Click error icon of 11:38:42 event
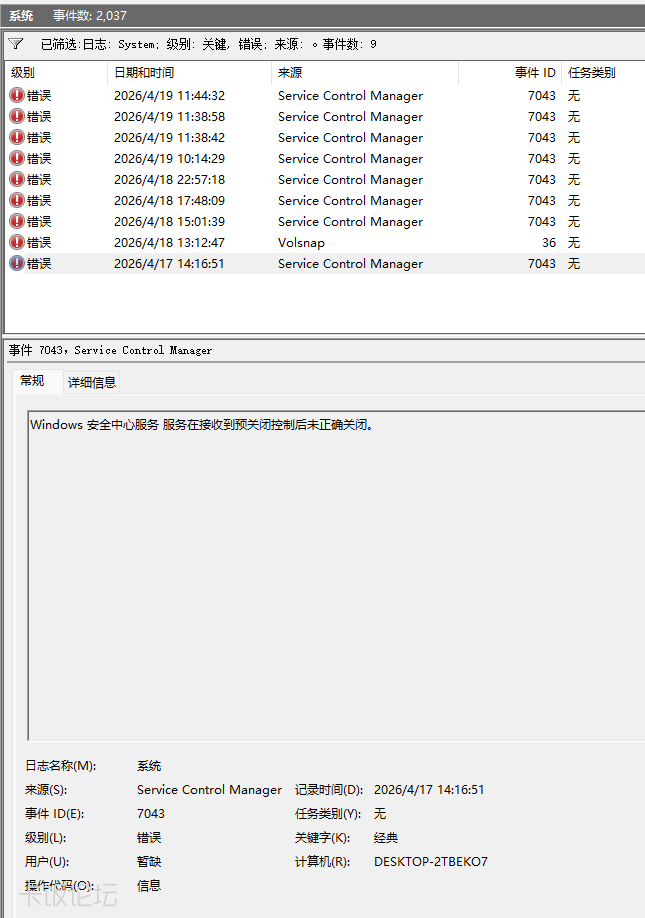Viewport: 645px width, 918px height. [x=17, y=138]
